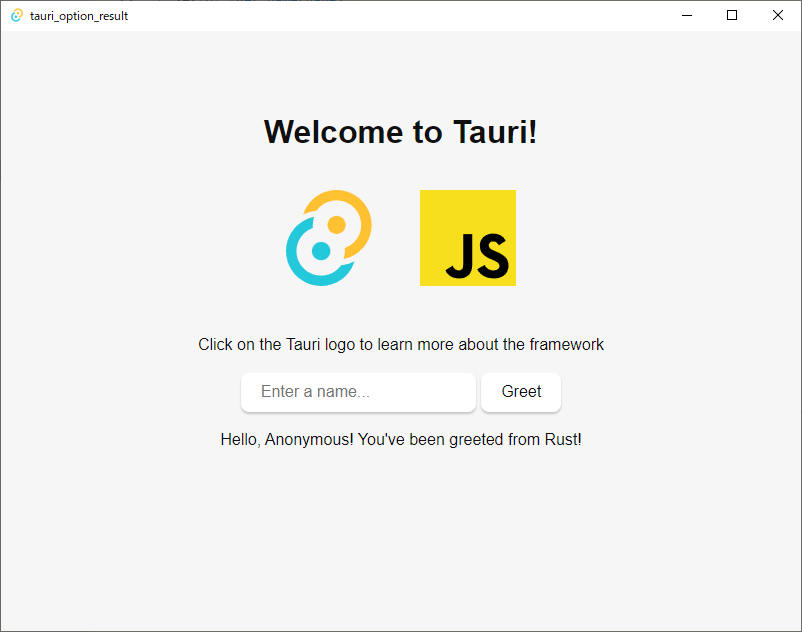Click the 'Click on the Tauri logo' instruction text
Screen dimensions: 802x632
pyautogui.click(x=401, y=345)
